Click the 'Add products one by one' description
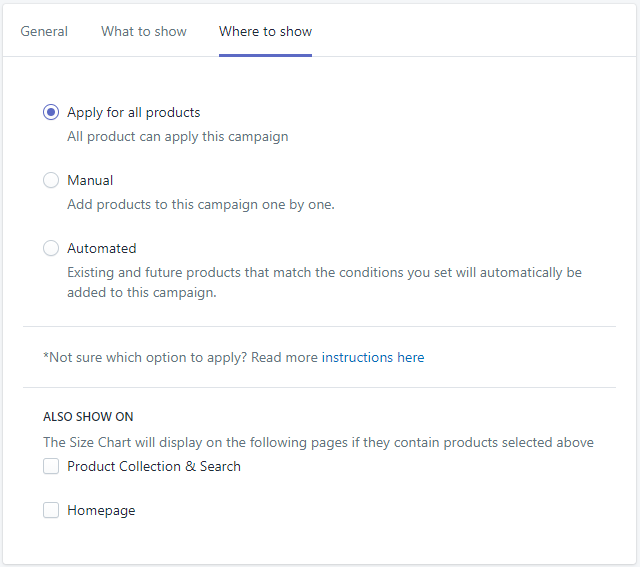 coord(201,204)
